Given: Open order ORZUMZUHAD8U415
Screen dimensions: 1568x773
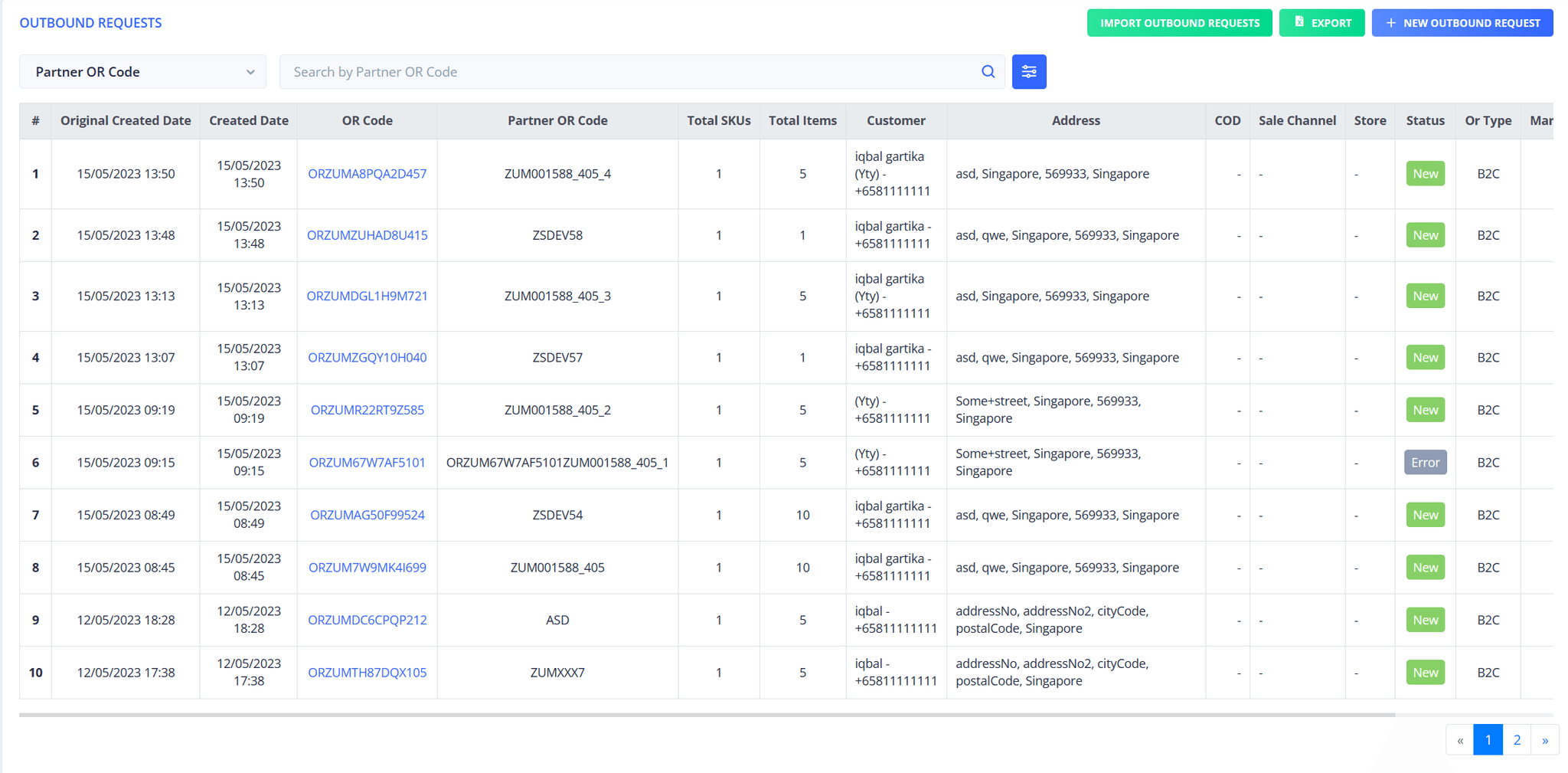Looking at the screenshot, I should click(367, 235).
